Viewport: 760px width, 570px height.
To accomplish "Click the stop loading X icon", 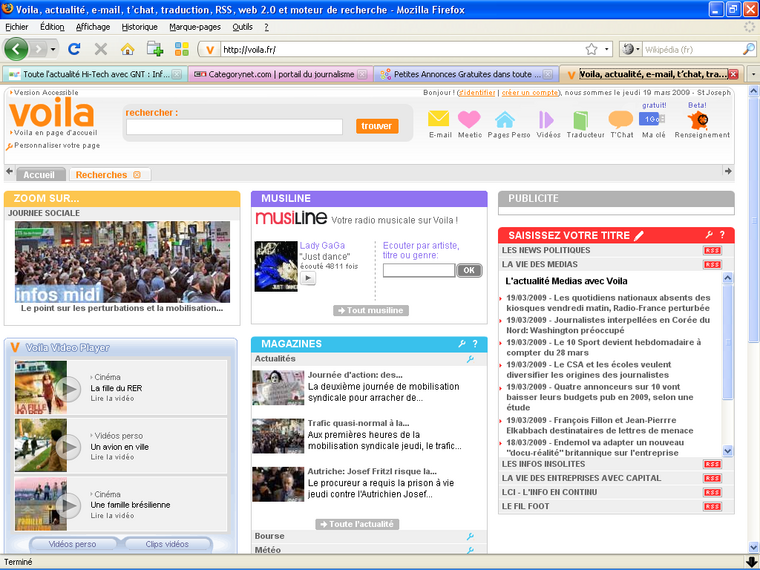I will [x=101, y=49].
